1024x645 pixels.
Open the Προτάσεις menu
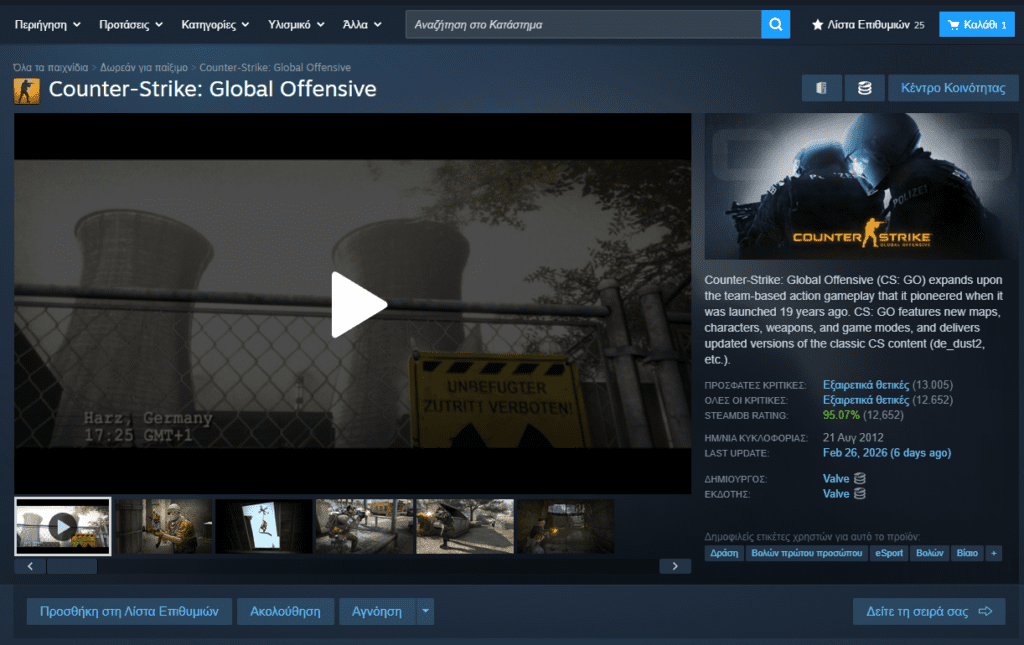(x=132, y=24)
